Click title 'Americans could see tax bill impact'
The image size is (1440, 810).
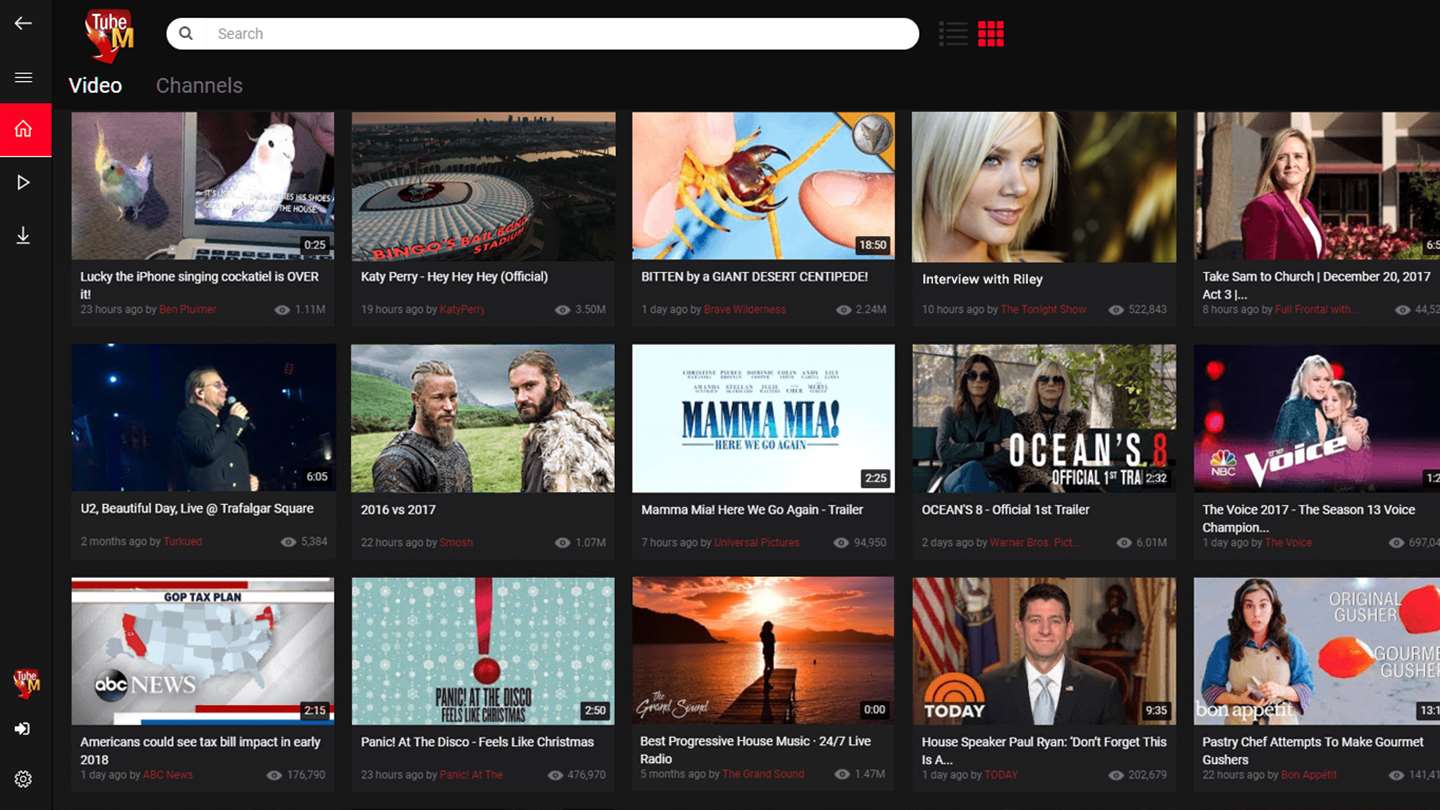(x=200, y=751)
